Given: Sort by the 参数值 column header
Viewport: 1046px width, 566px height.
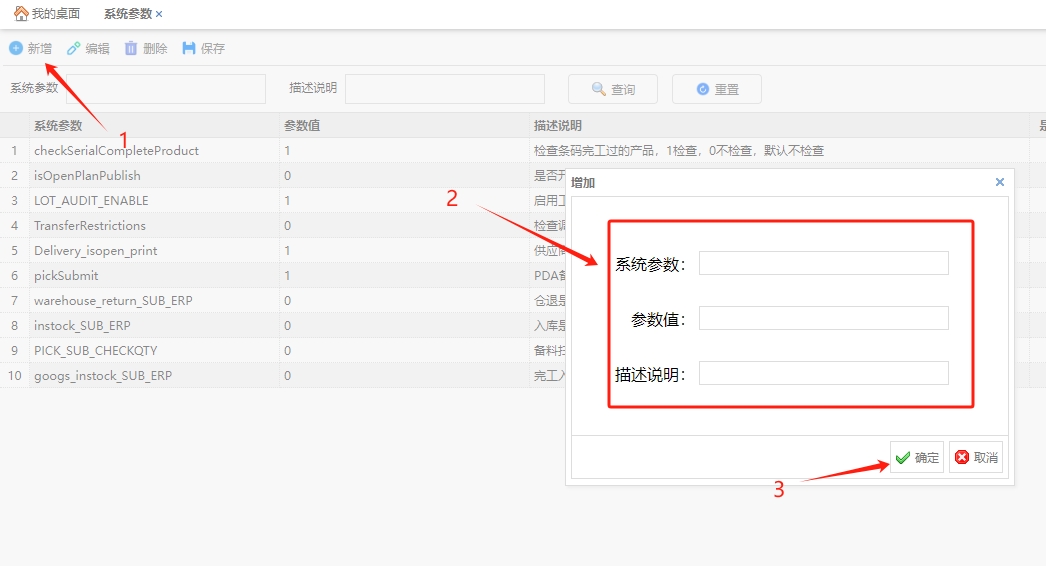Looking at the screenshot, I should [x=302, y=126].
